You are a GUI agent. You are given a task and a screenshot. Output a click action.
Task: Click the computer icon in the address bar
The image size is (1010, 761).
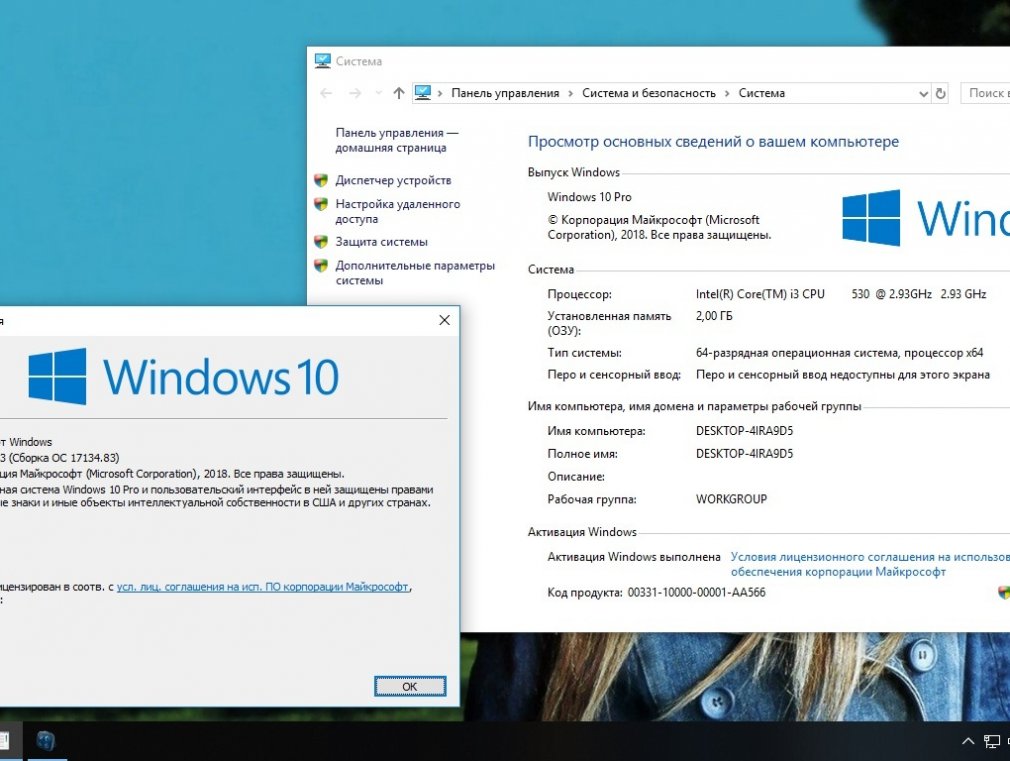pos(423,93)
